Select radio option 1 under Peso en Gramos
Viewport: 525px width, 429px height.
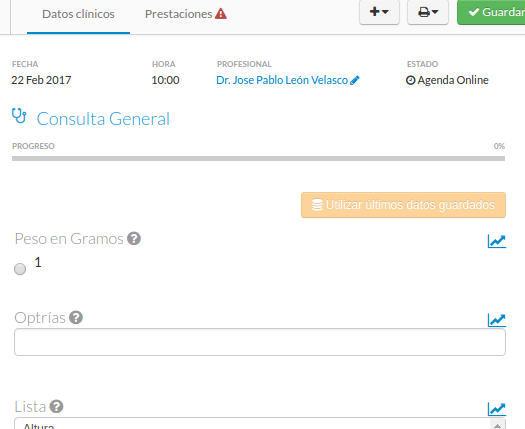[20, 269]
